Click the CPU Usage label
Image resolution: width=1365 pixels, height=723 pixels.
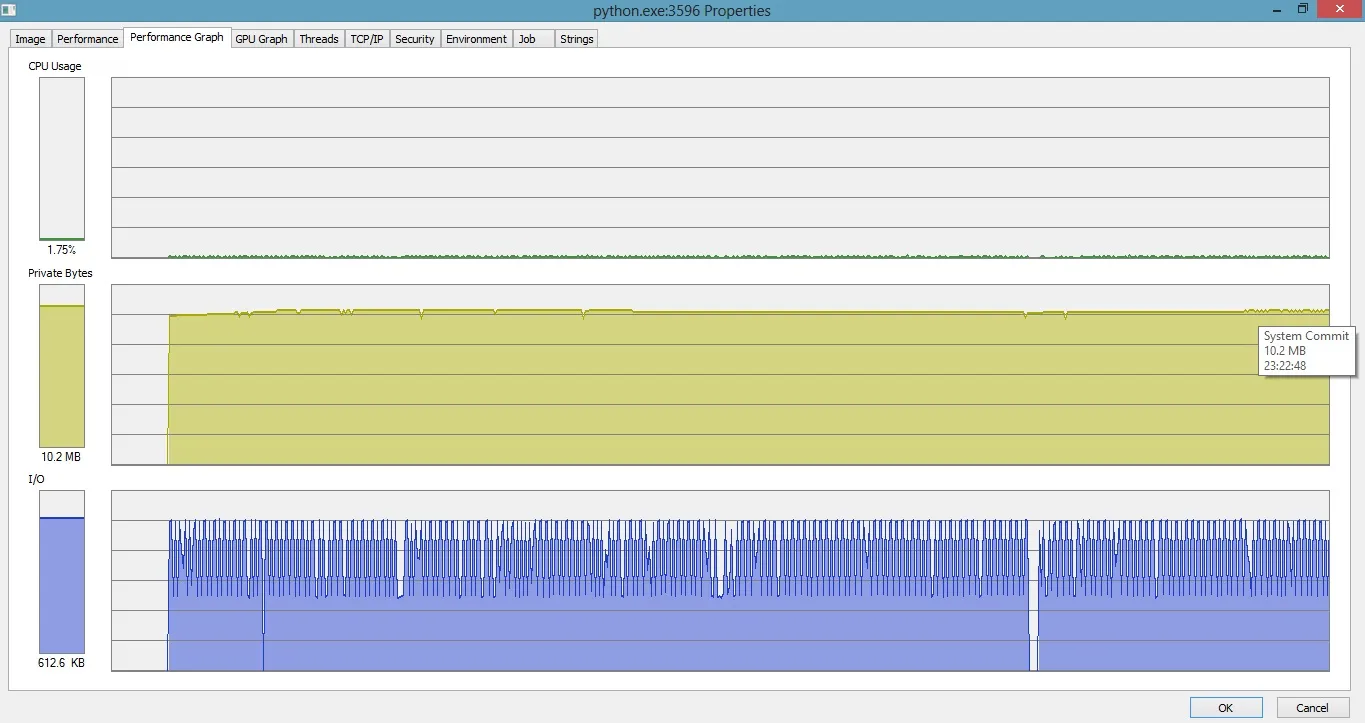point(55,66)
